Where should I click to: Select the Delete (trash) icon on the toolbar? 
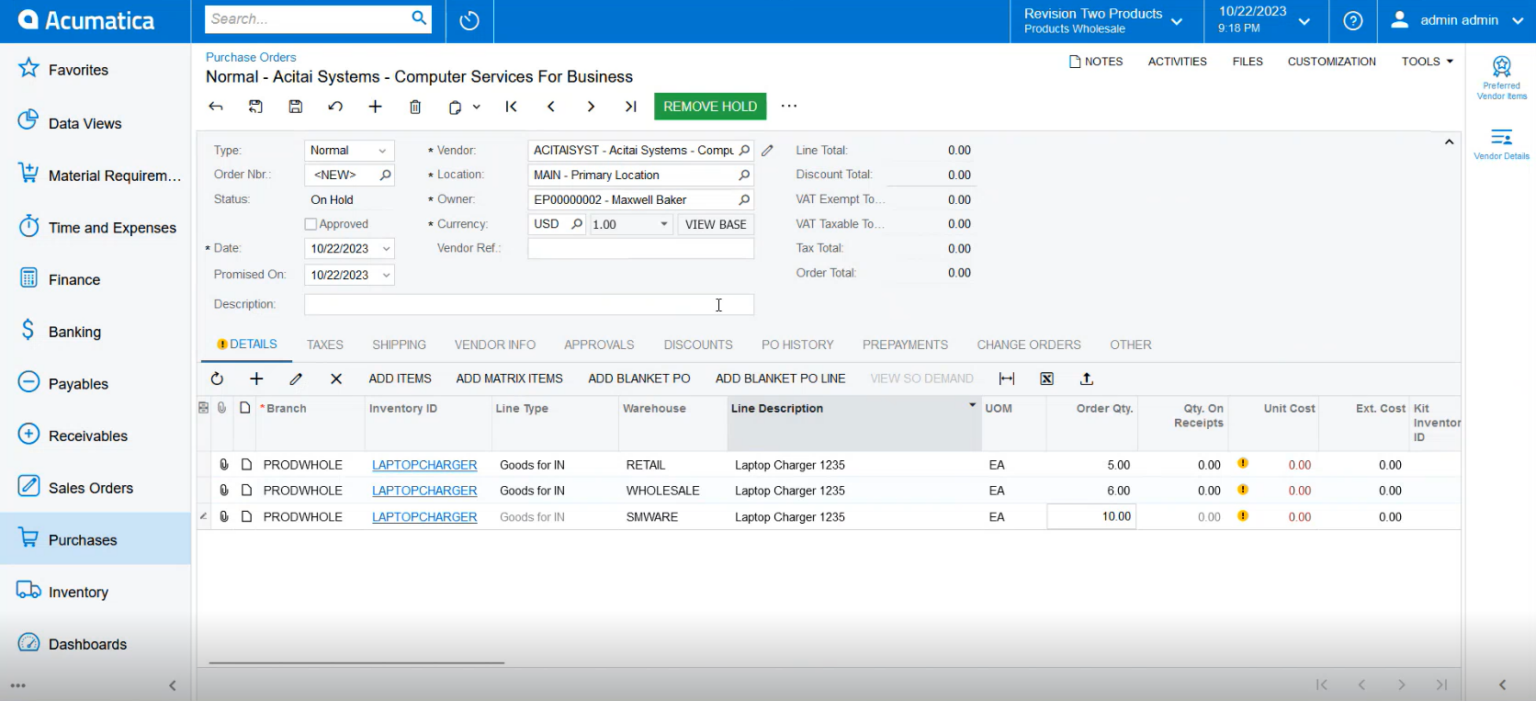(415, 106)
